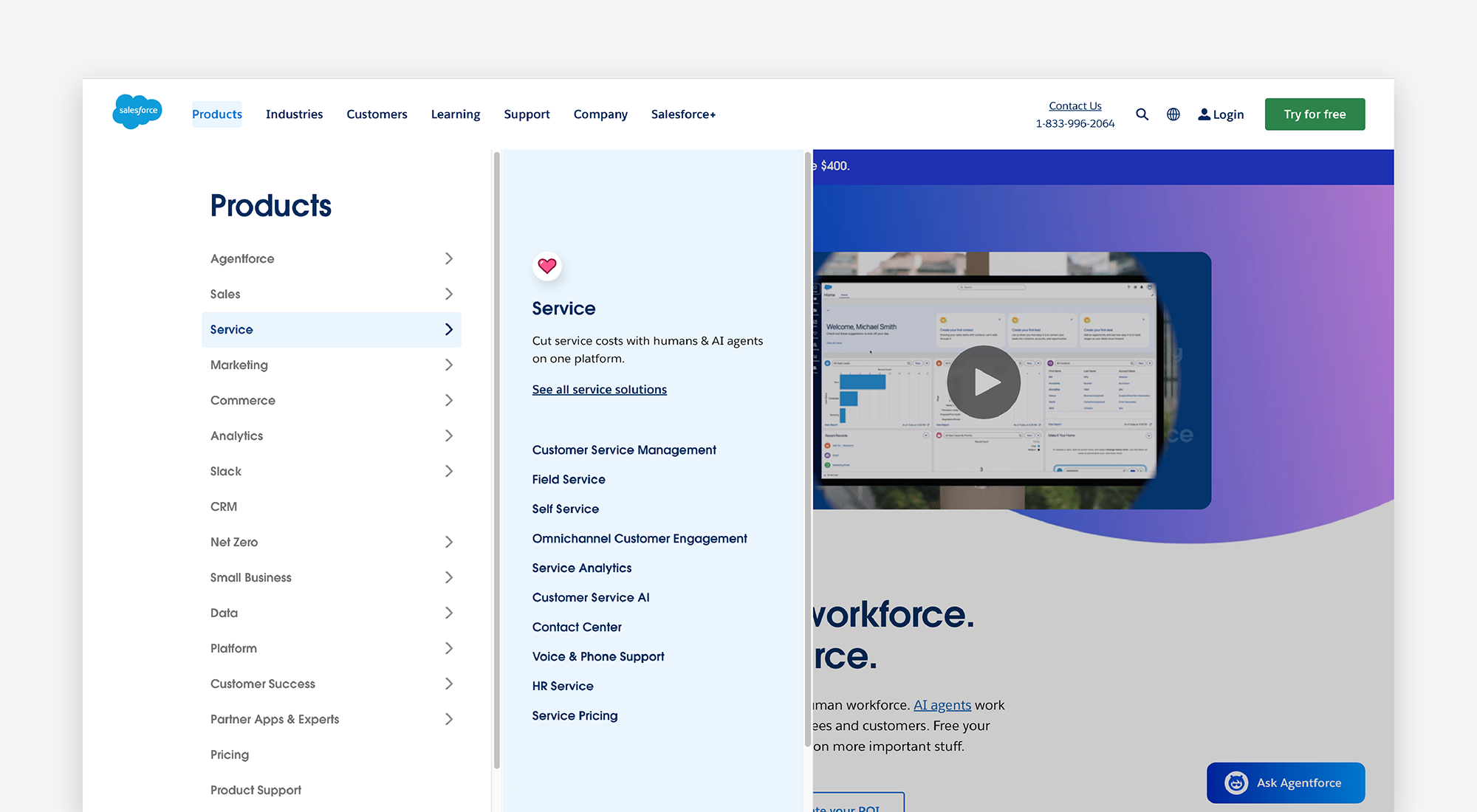Click the Salesforce cloud logo
The width and height of the screenshot is (1477, 812).
(137, 111)
